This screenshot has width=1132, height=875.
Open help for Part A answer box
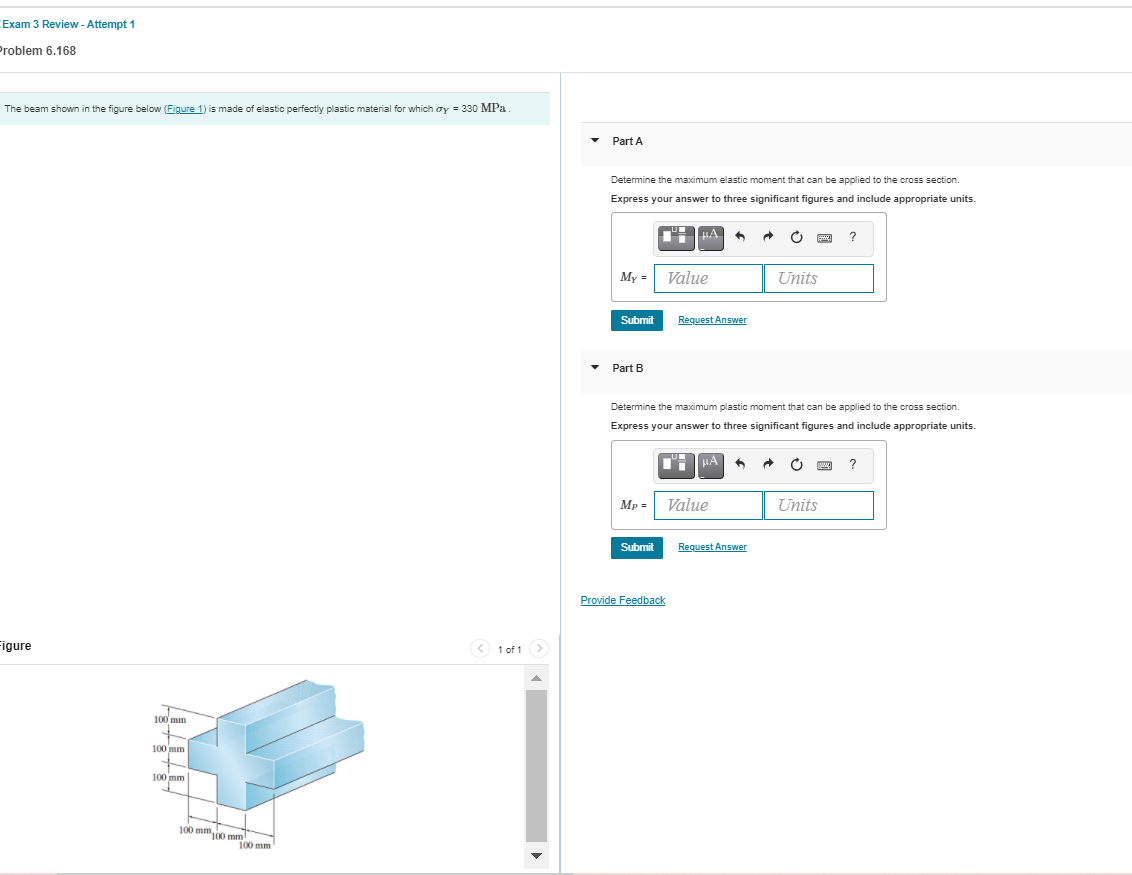853,237
